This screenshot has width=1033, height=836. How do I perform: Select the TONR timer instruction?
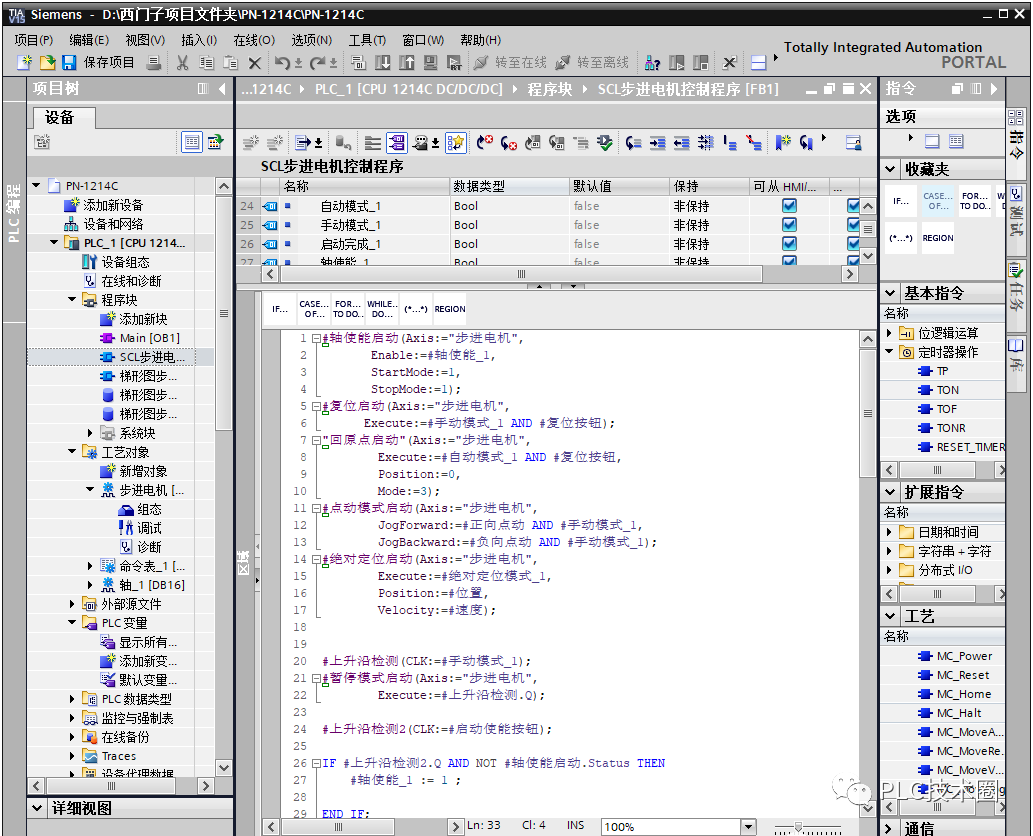point(942,428)
